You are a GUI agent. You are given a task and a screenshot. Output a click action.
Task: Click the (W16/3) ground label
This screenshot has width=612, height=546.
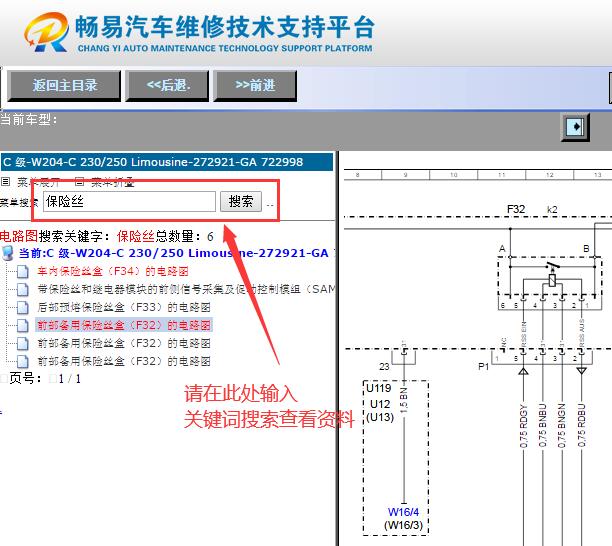[x=403, y=525]
